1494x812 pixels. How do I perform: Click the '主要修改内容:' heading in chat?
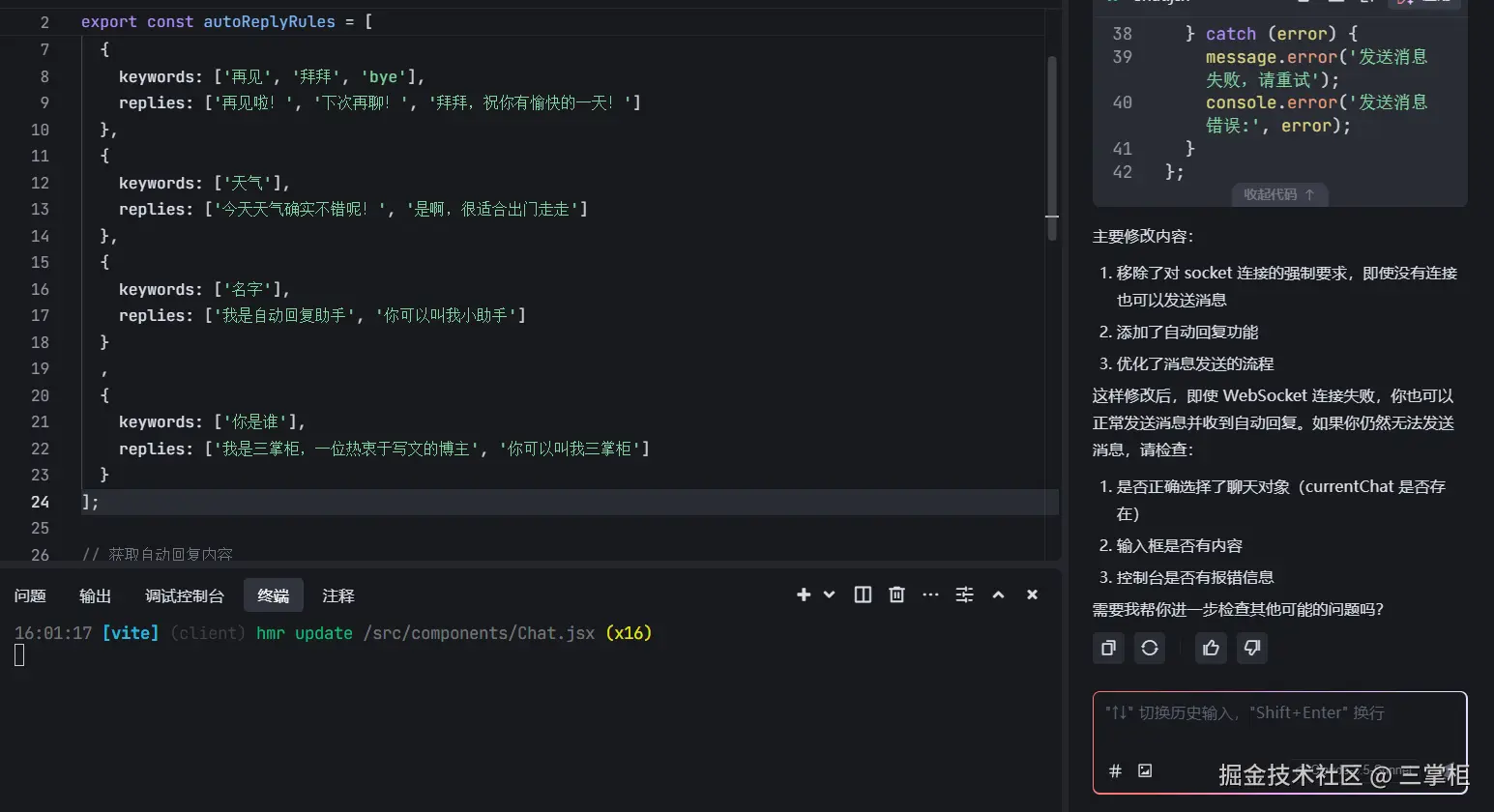click(1143, 236)
